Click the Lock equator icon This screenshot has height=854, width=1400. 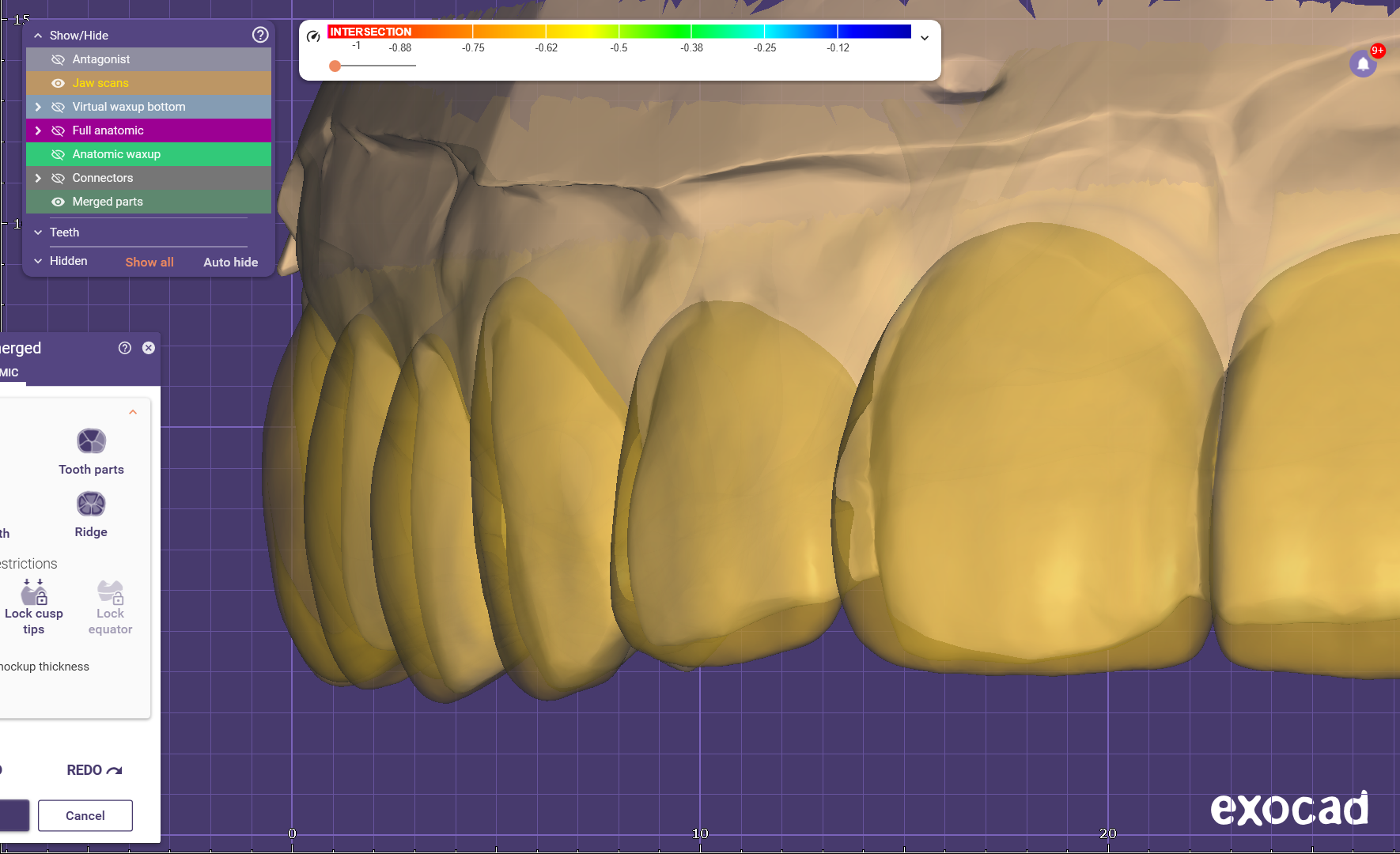click(x=110, y=592)
